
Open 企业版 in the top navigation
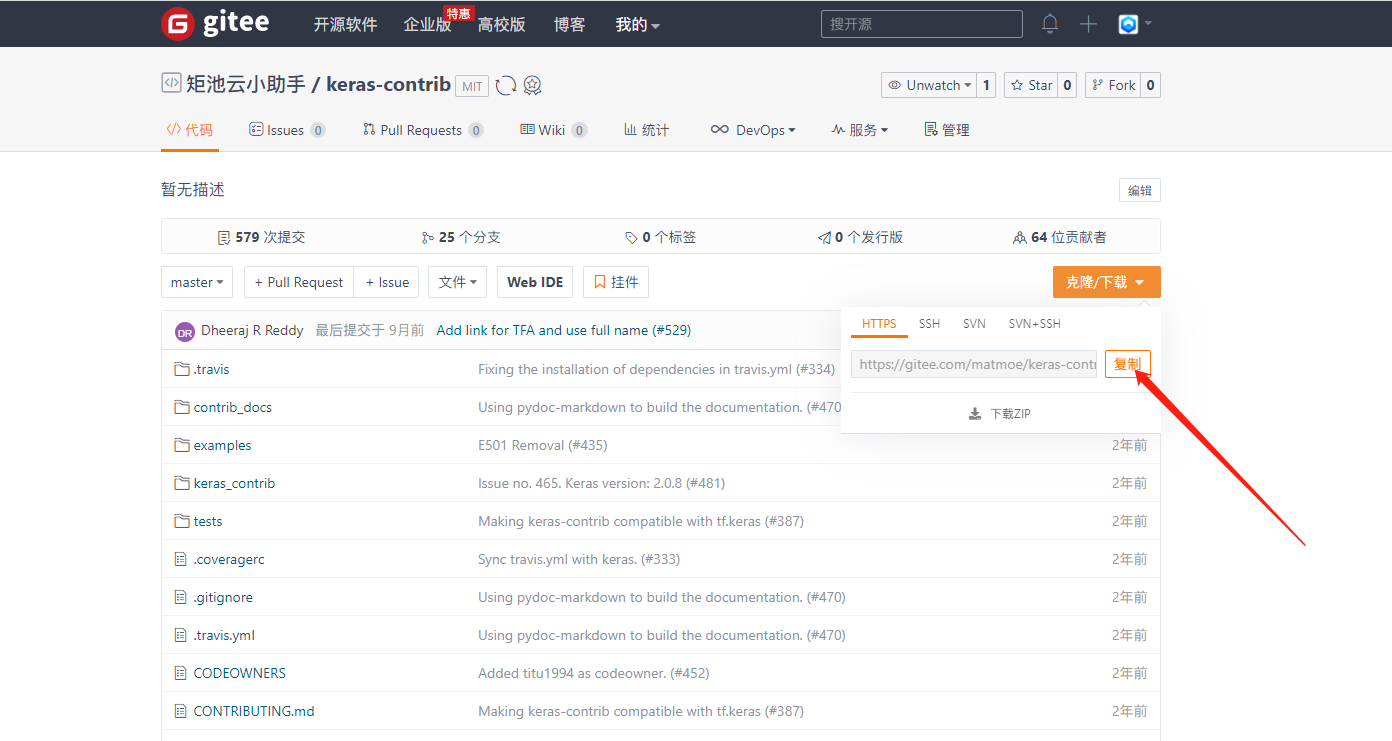[x=427, y=25]
